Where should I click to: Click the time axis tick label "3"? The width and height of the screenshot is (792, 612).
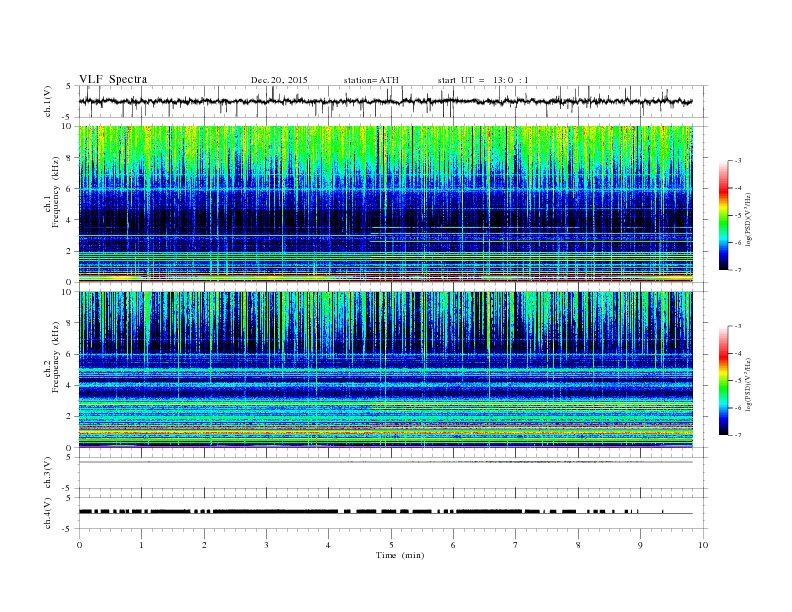click(267, 545)
